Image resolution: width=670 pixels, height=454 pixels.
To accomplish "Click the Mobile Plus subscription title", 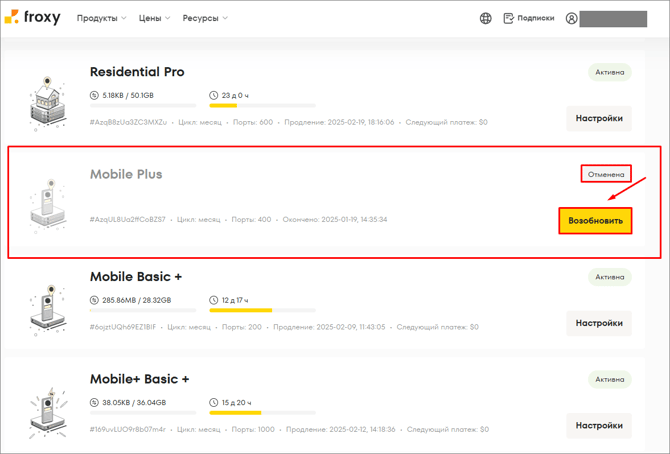I will tap(126, 174).
